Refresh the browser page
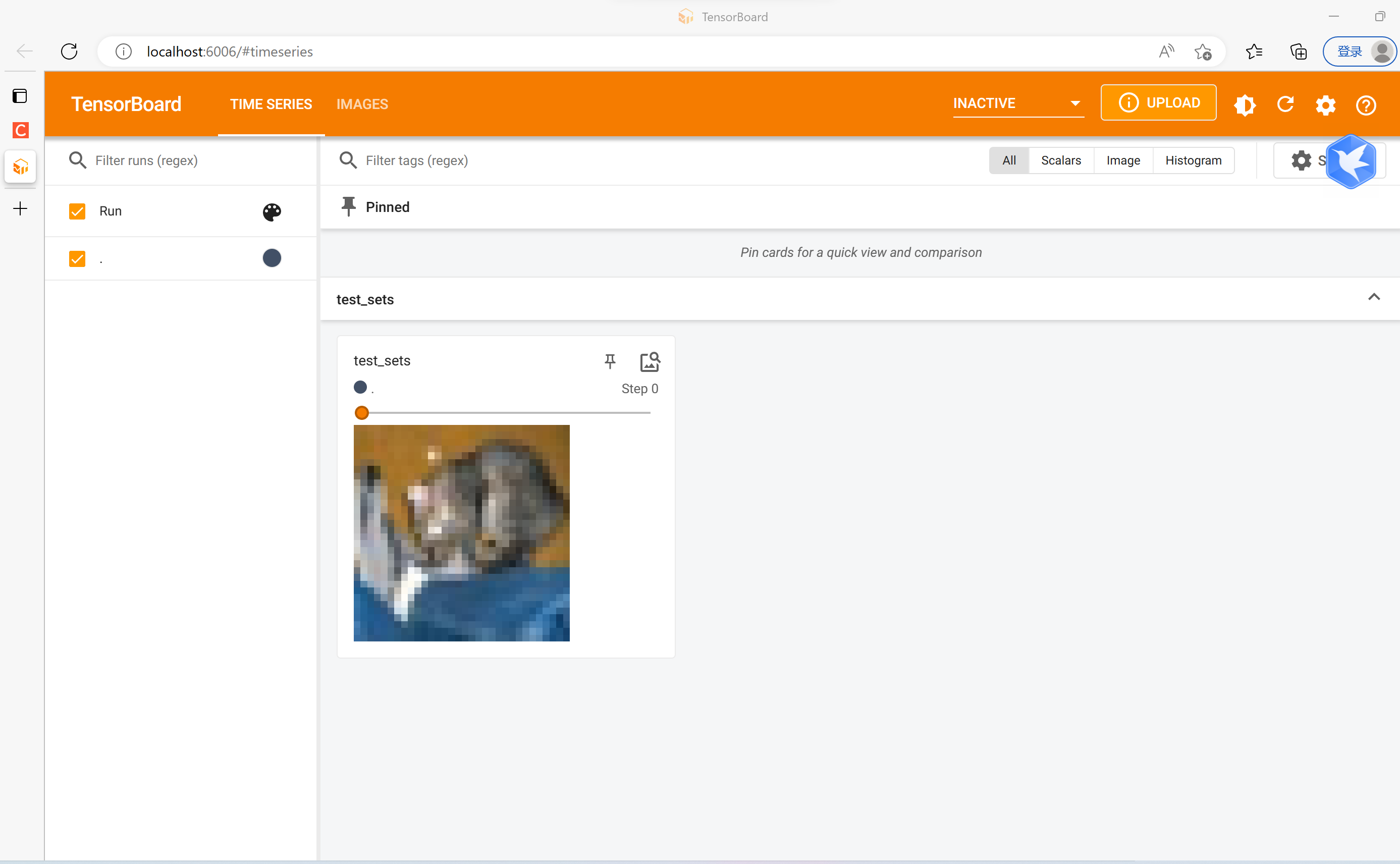The width and height of the screenshot is (1400, 864). point(69,52)
